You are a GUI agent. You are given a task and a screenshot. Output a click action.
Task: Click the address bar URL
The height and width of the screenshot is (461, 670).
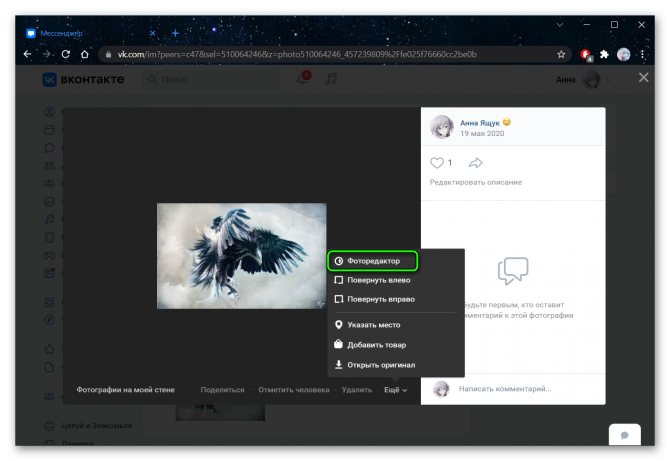[297, 54]
